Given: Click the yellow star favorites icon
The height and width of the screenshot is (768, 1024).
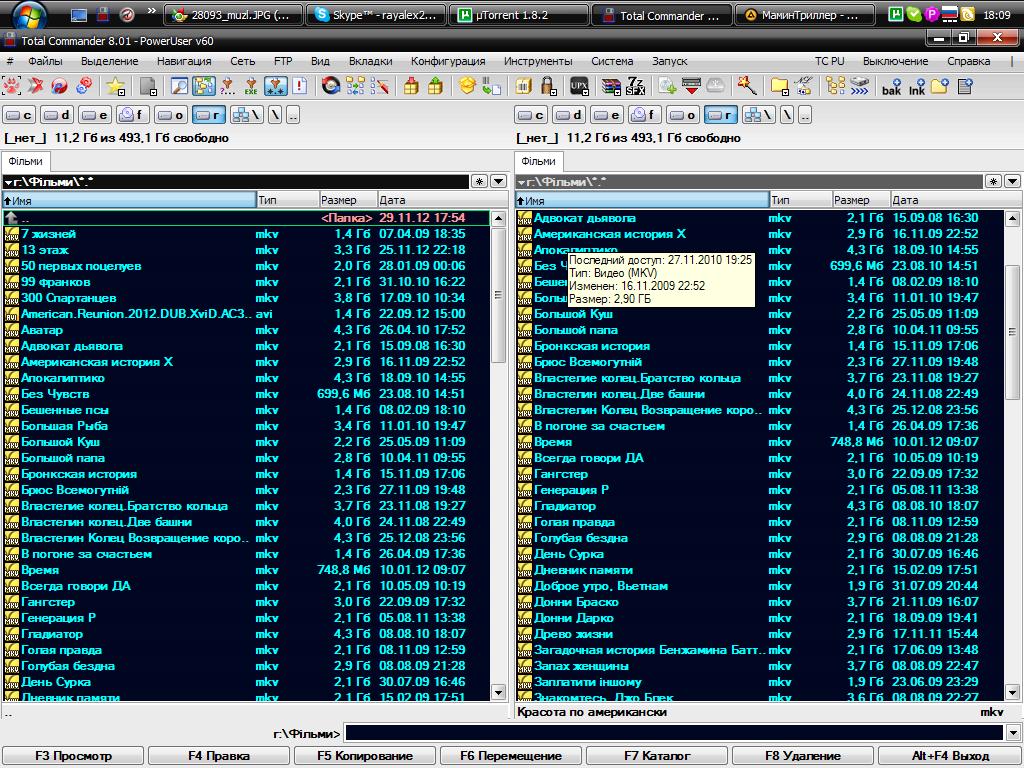Looking at the screenshot, I should (x=116, y=86).
